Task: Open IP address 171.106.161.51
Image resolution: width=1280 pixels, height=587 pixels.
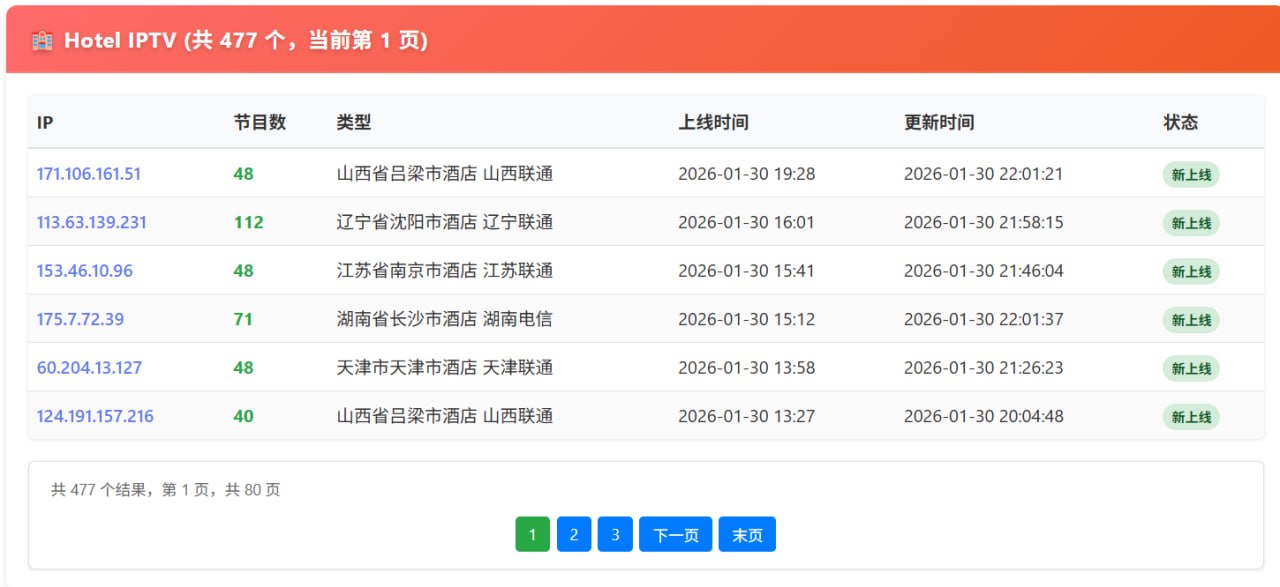Action: 90,173
